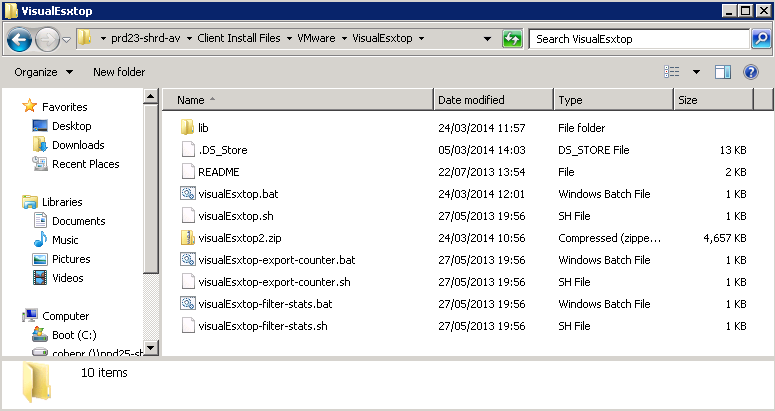Image resolution: width=775 pixels, height=411 pixels.
Task: Navigate to prd23-shrd-av breadcrumb
Action: coord(145,39)
